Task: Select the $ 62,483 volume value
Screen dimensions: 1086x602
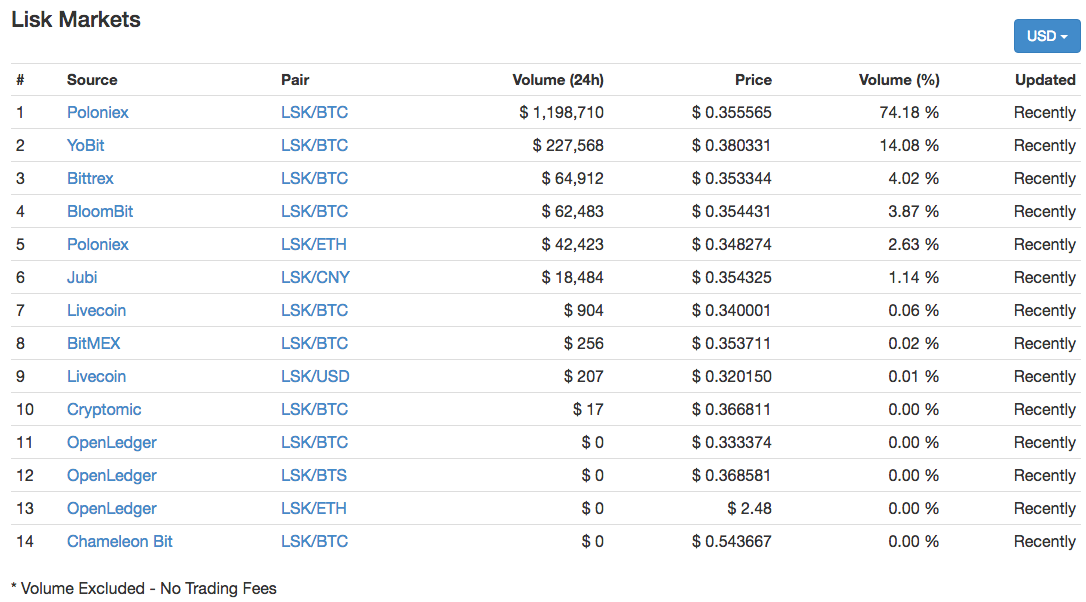Action: click(572, 211)
